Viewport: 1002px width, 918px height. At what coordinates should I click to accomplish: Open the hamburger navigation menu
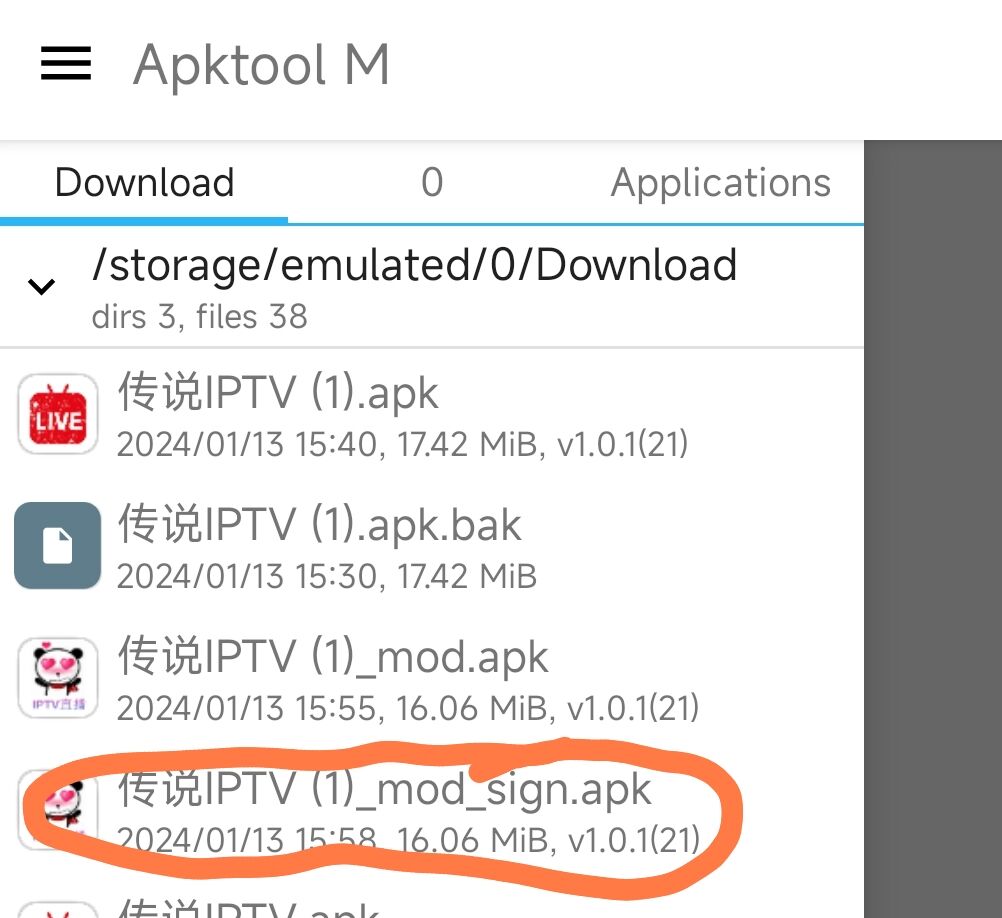(66, 65)
